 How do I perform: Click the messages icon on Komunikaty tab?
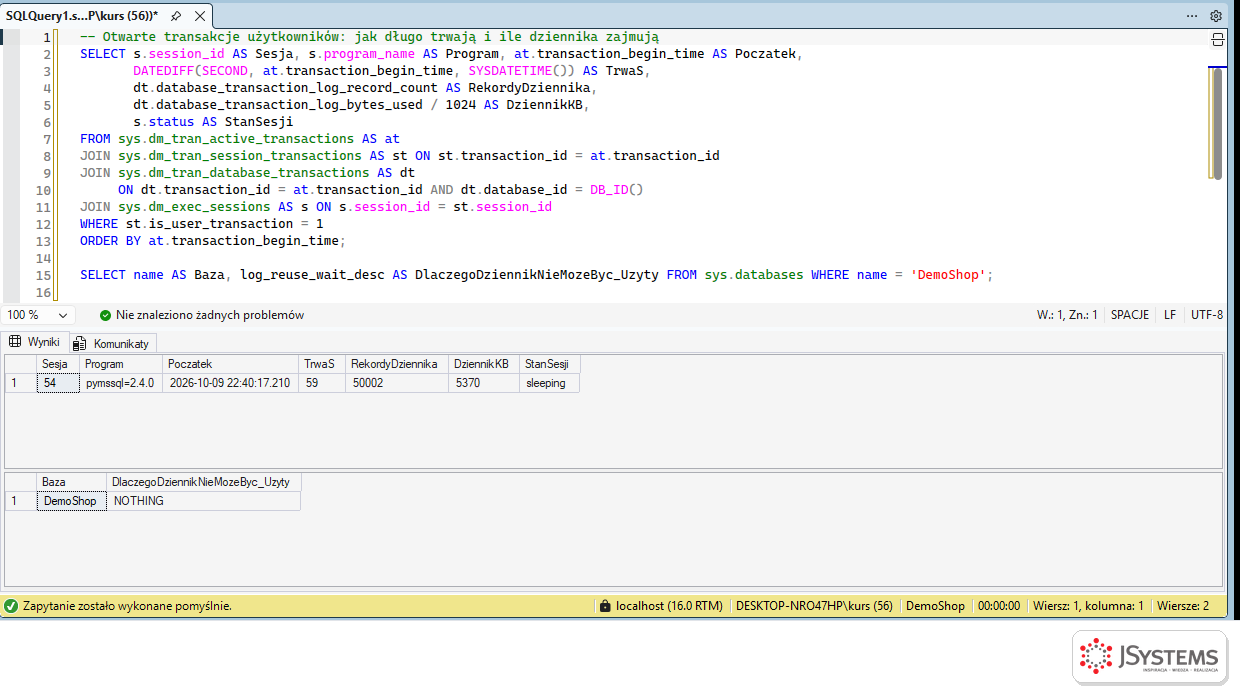pyautogui.click(x=79, y=343)
